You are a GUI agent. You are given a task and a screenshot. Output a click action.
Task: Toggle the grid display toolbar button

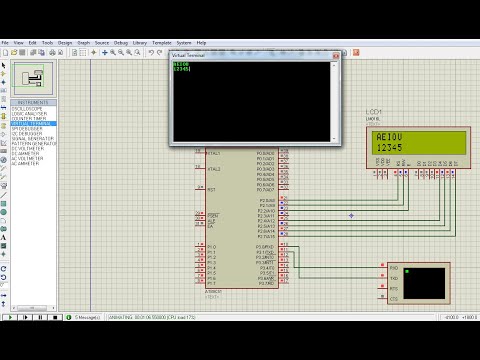tap(83, 53)
